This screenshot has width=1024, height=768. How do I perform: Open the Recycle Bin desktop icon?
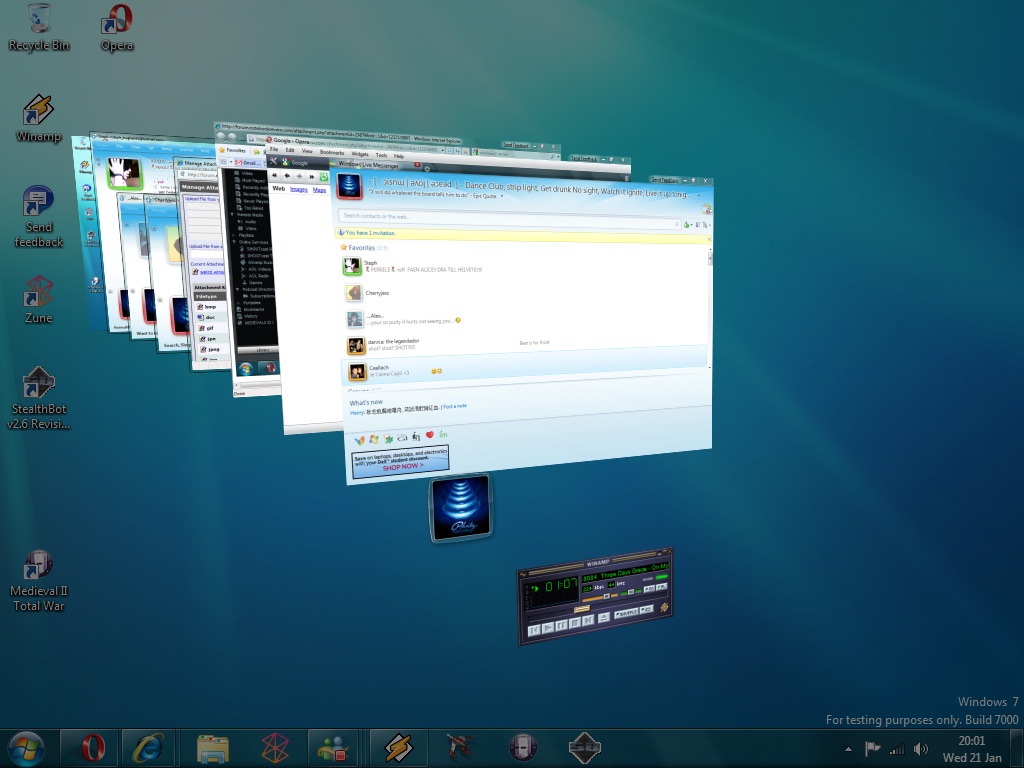click(x=39, y=27)
